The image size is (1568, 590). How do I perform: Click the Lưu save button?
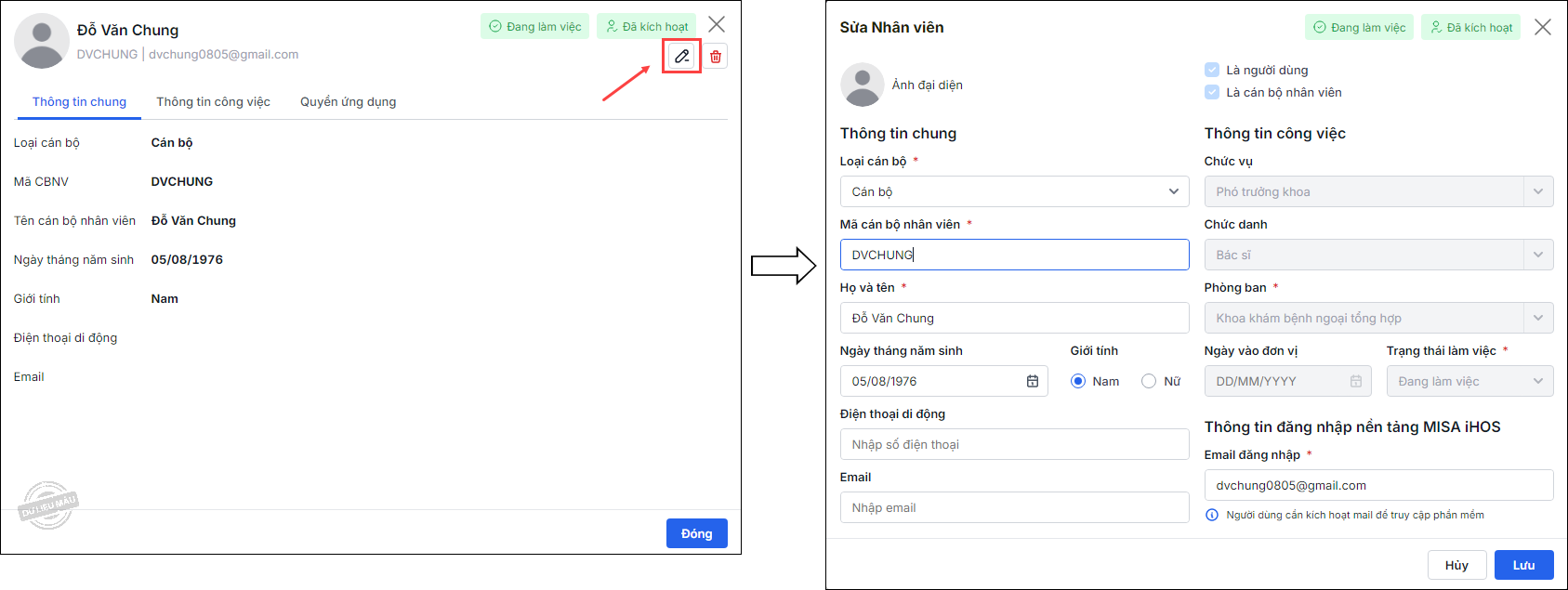pyautogui.click(x=1524, y=565)
